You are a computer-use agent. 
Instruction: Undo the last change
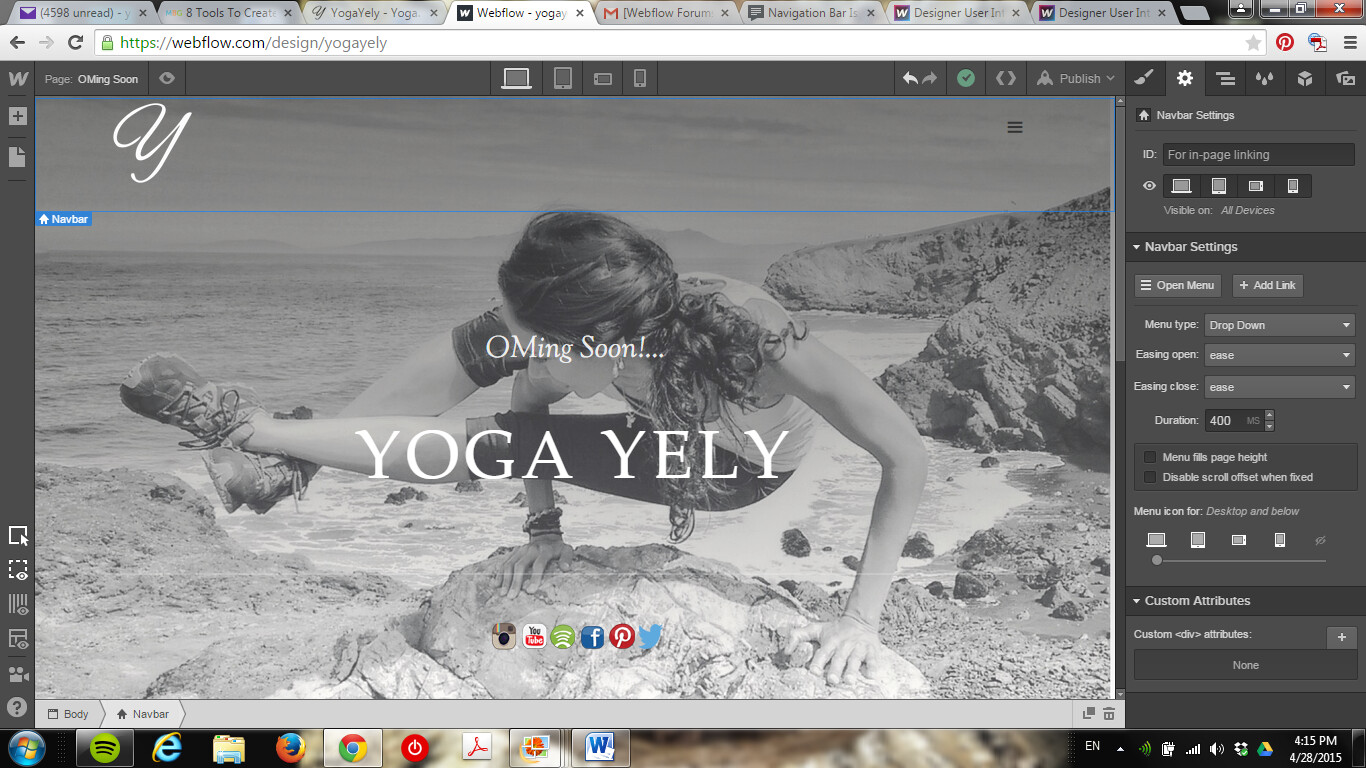(910, 78)
